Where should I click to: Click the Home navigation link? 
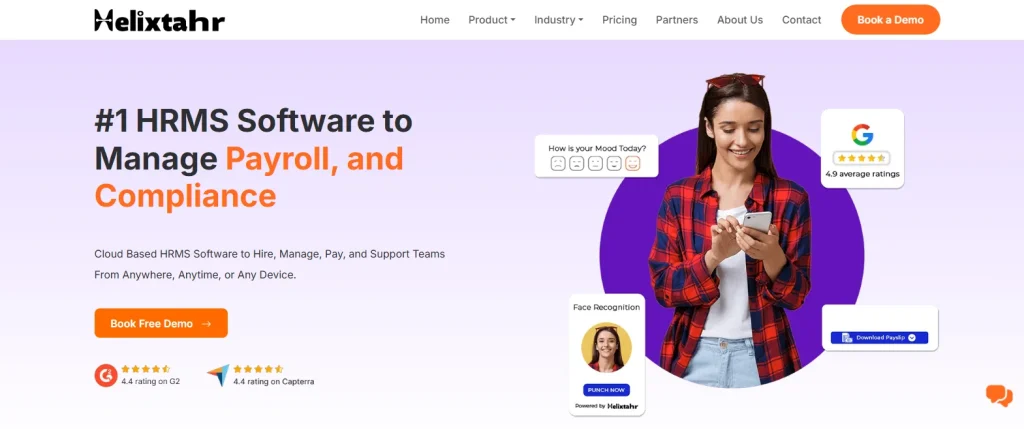[434, 20]
